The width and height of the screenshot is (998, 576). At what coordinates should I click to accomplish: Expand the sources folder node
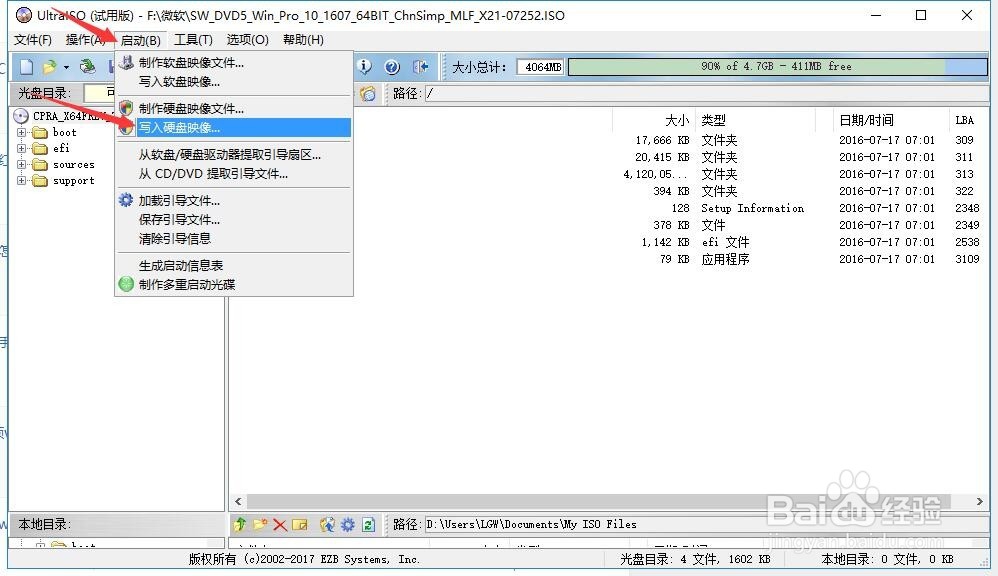(22, 165)
